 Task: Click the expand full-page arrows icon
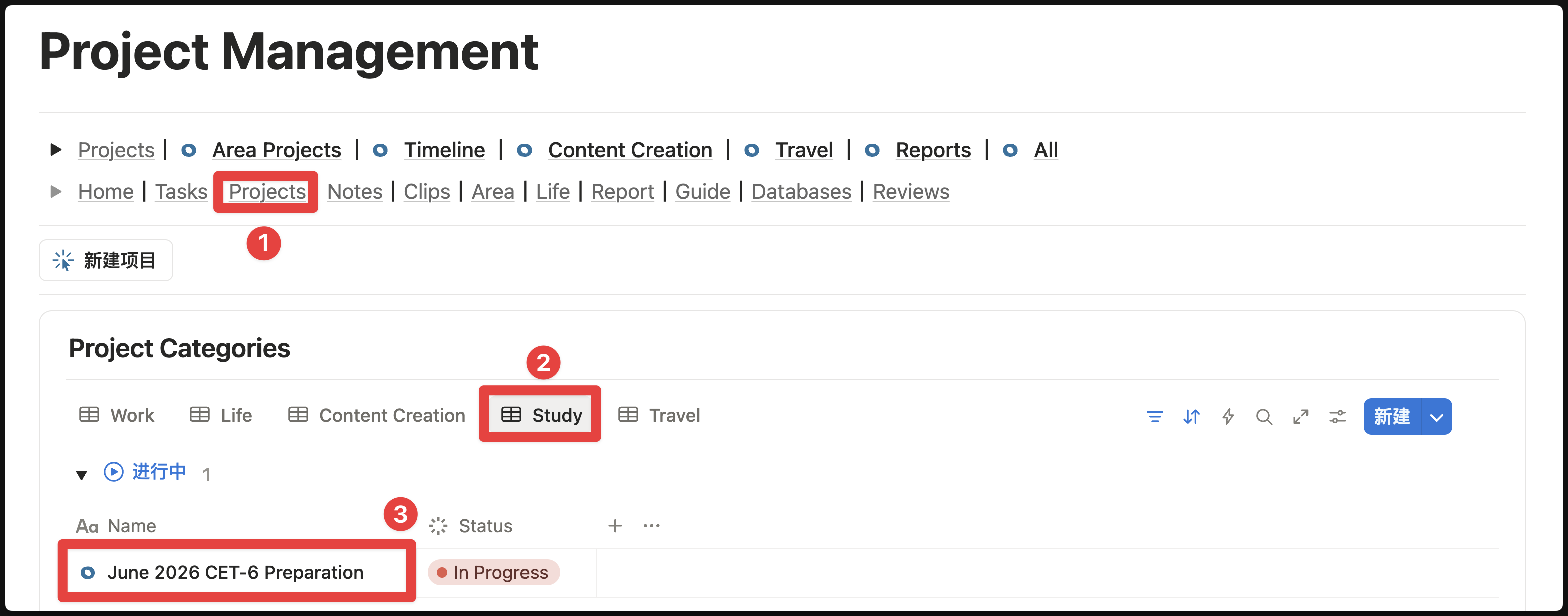(1300, 417)
